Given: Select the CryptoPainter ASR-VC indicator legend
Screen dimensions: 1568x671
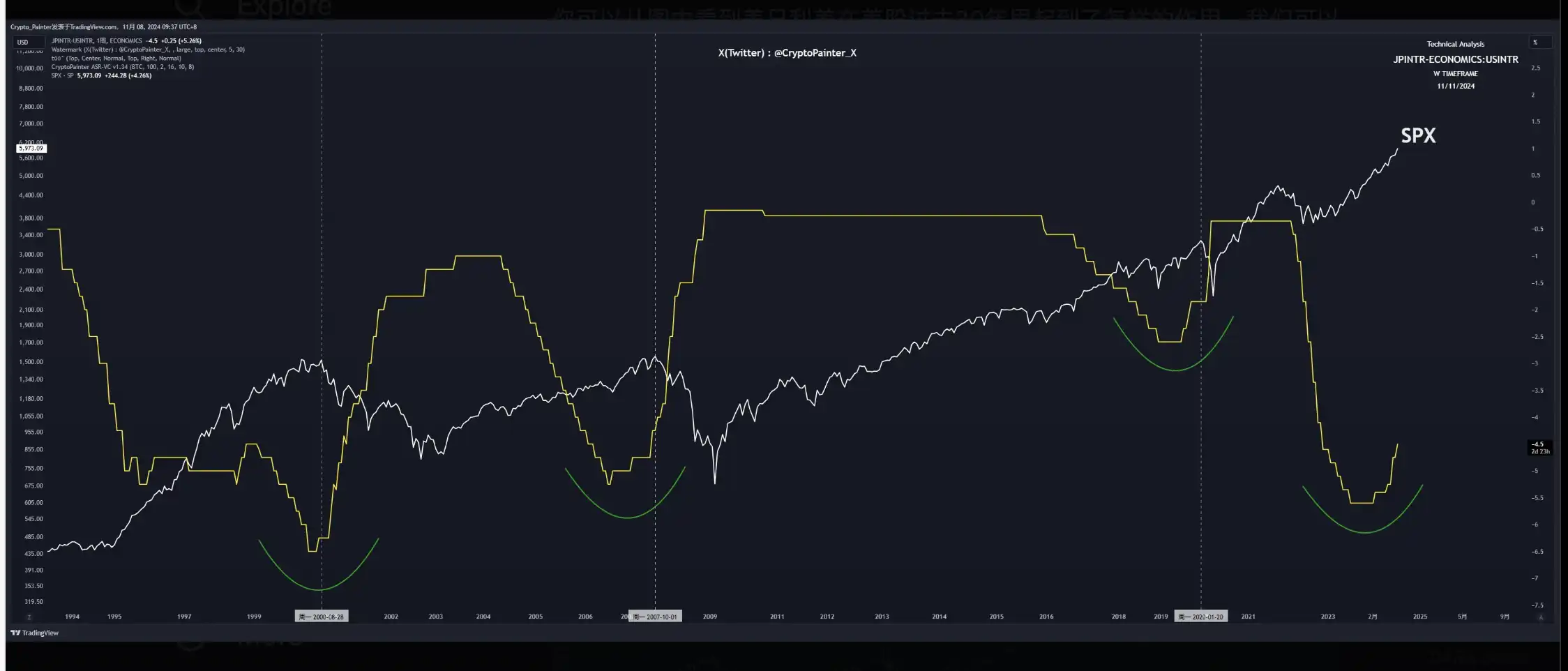Looking at the screenshot, I should 122,67.
